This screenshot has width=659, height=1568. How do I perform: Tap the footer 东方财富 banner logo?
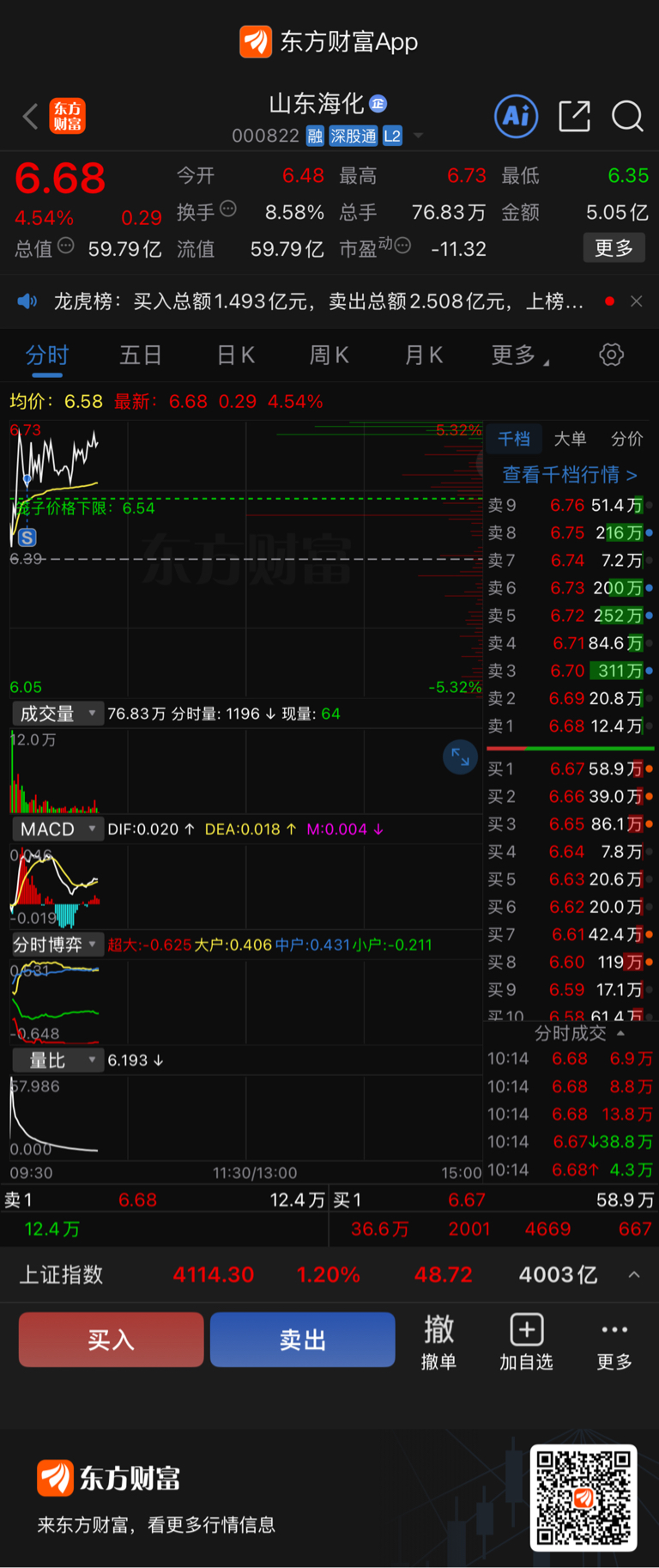(x=109, y=1479)
